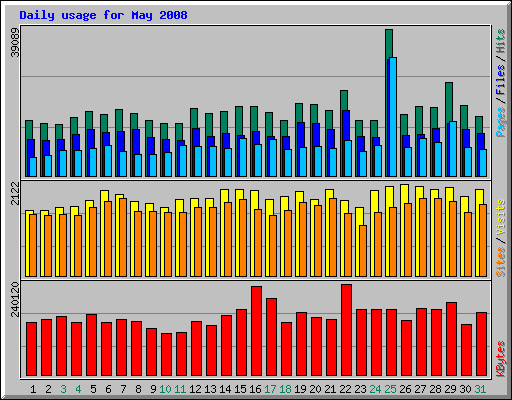Click the red KBytes bar for day 22
The height and width of the screenshot is (400, 512).
coord(346,330)
